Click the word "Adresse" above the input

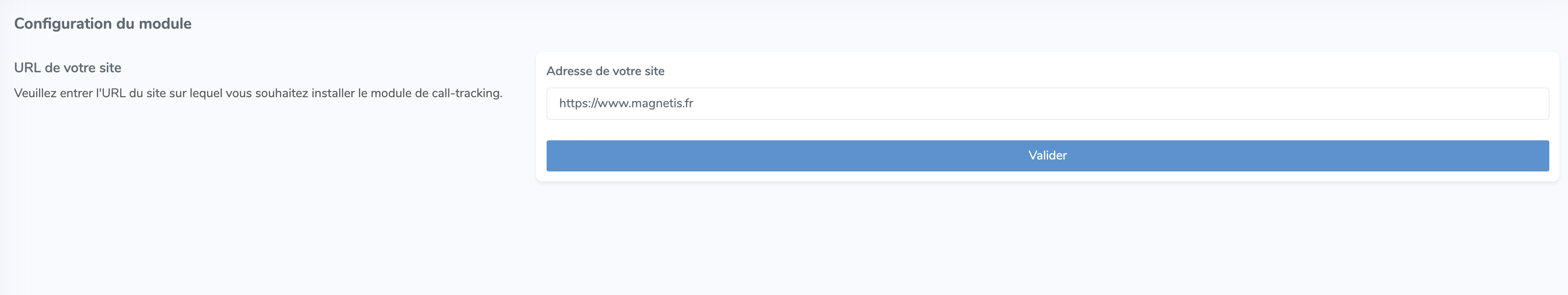pyautogui.click(x=569, y=71)
